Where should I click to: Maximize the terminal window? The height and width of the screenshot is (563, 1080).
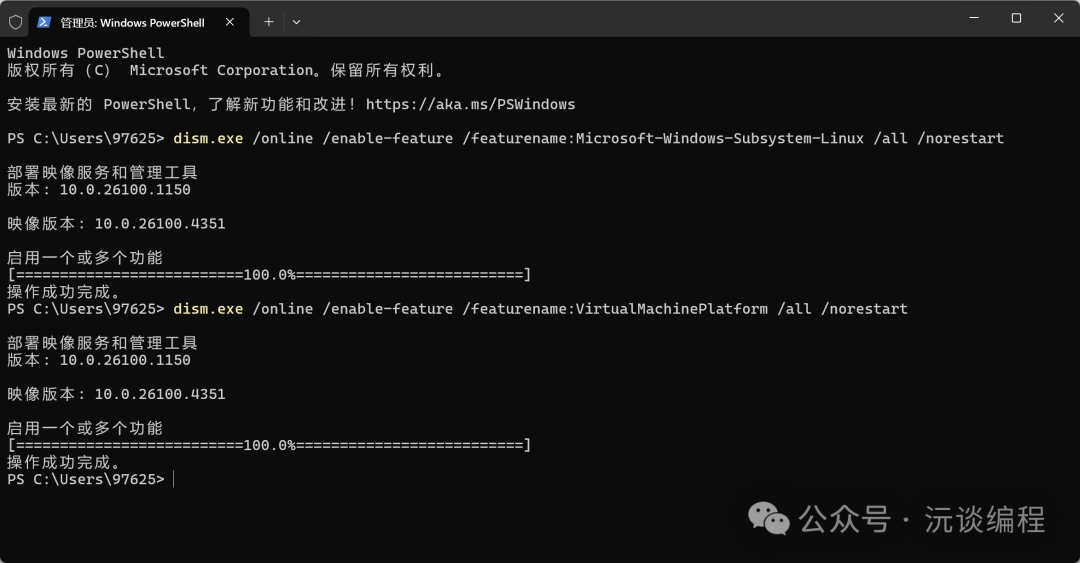click(x=1016, y=18)
